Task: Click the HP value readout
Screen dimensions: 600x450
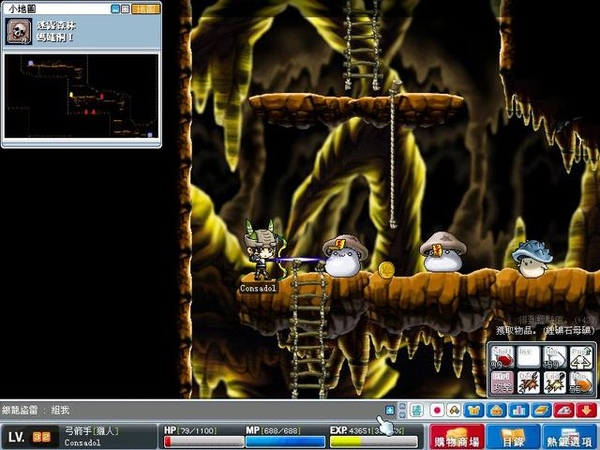Action: point(196,431)
